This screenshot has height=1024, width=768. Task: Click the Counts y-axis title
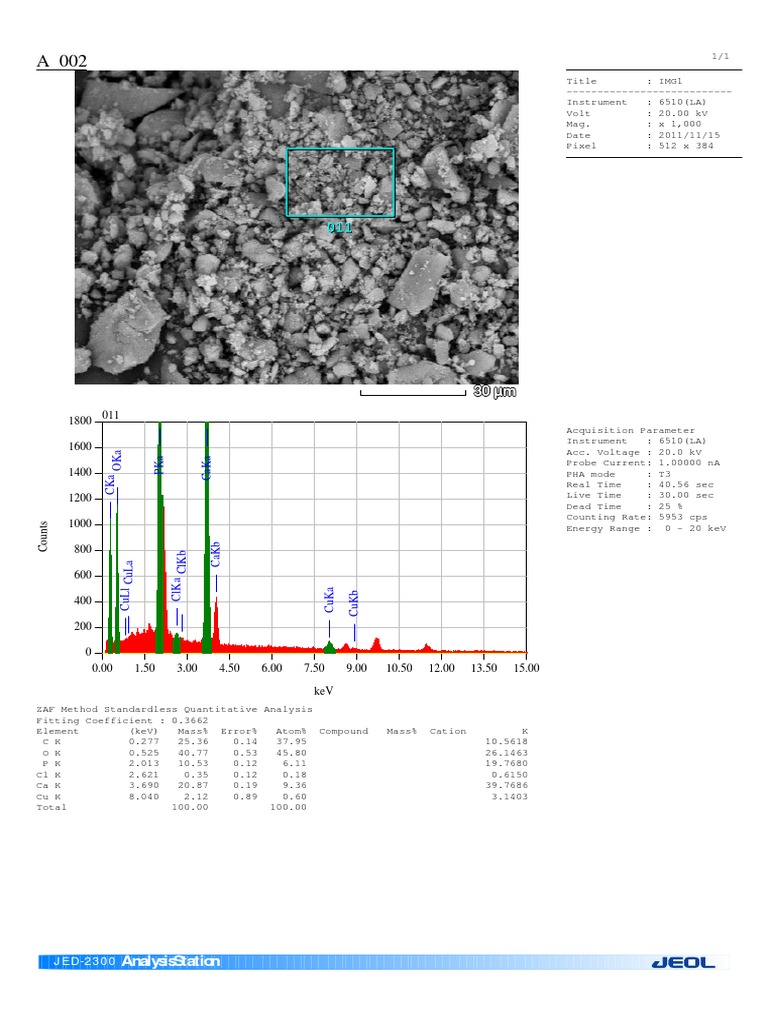[43, 537]
